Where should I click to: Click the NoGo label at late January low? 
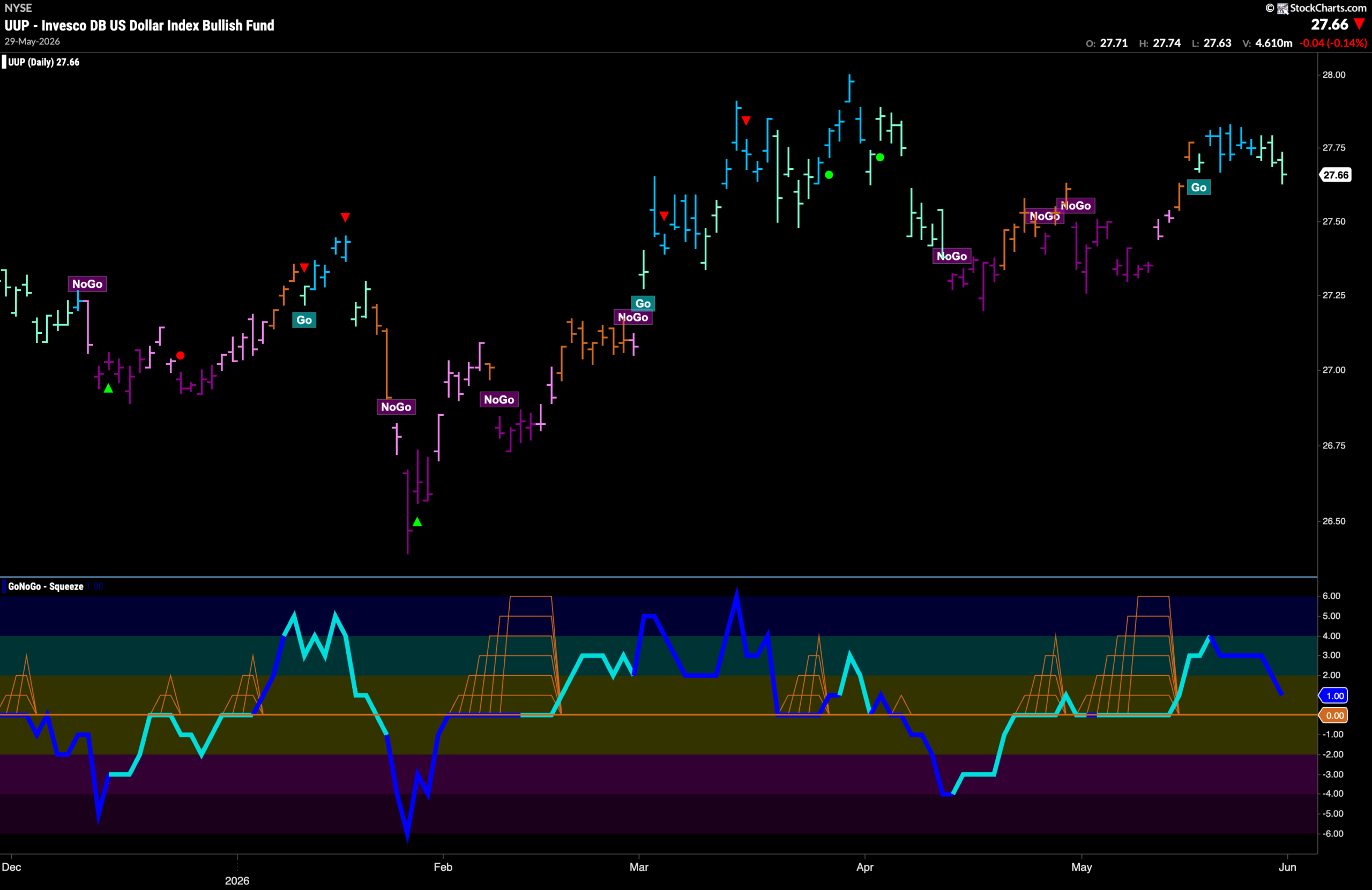pos(396,407)
